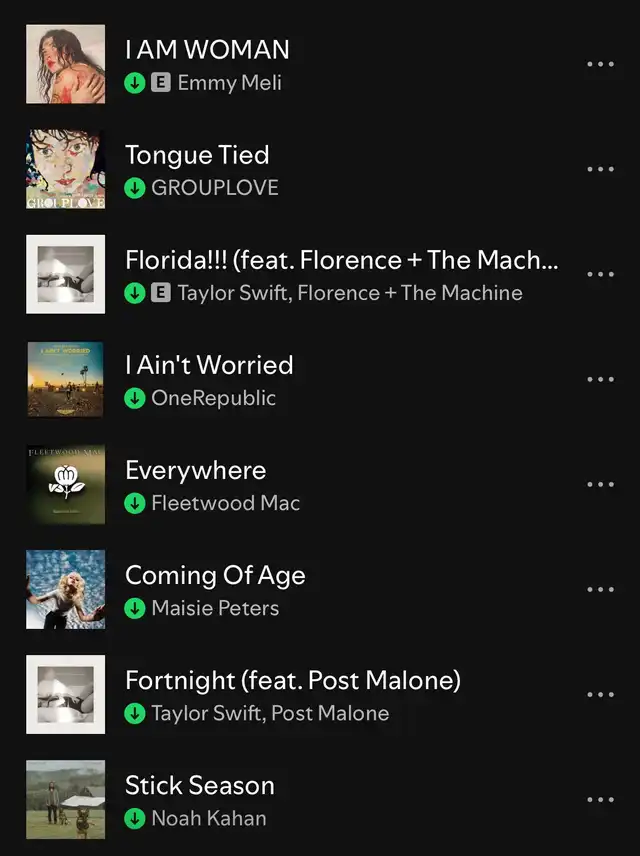
Task: Play the song Tongue Tied
Action: point(320,169)
